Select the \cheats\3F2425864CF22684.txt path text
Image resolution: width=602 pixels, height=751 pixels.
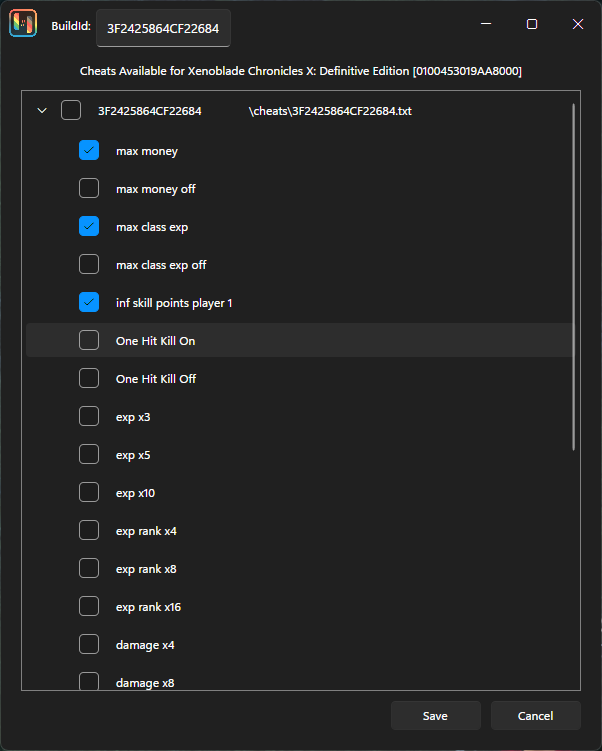(x=330, y=111)
